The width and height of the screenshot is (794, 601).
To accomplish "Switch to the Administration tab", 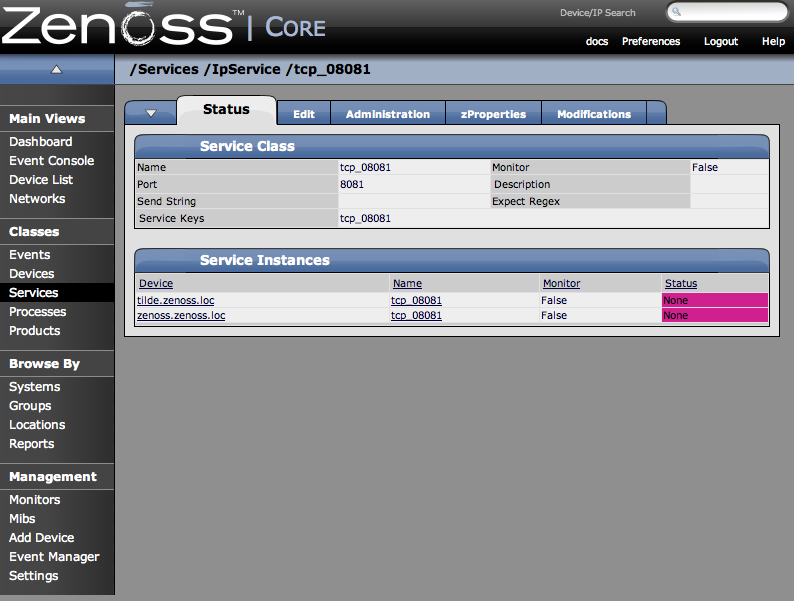I will click(388, 114).
